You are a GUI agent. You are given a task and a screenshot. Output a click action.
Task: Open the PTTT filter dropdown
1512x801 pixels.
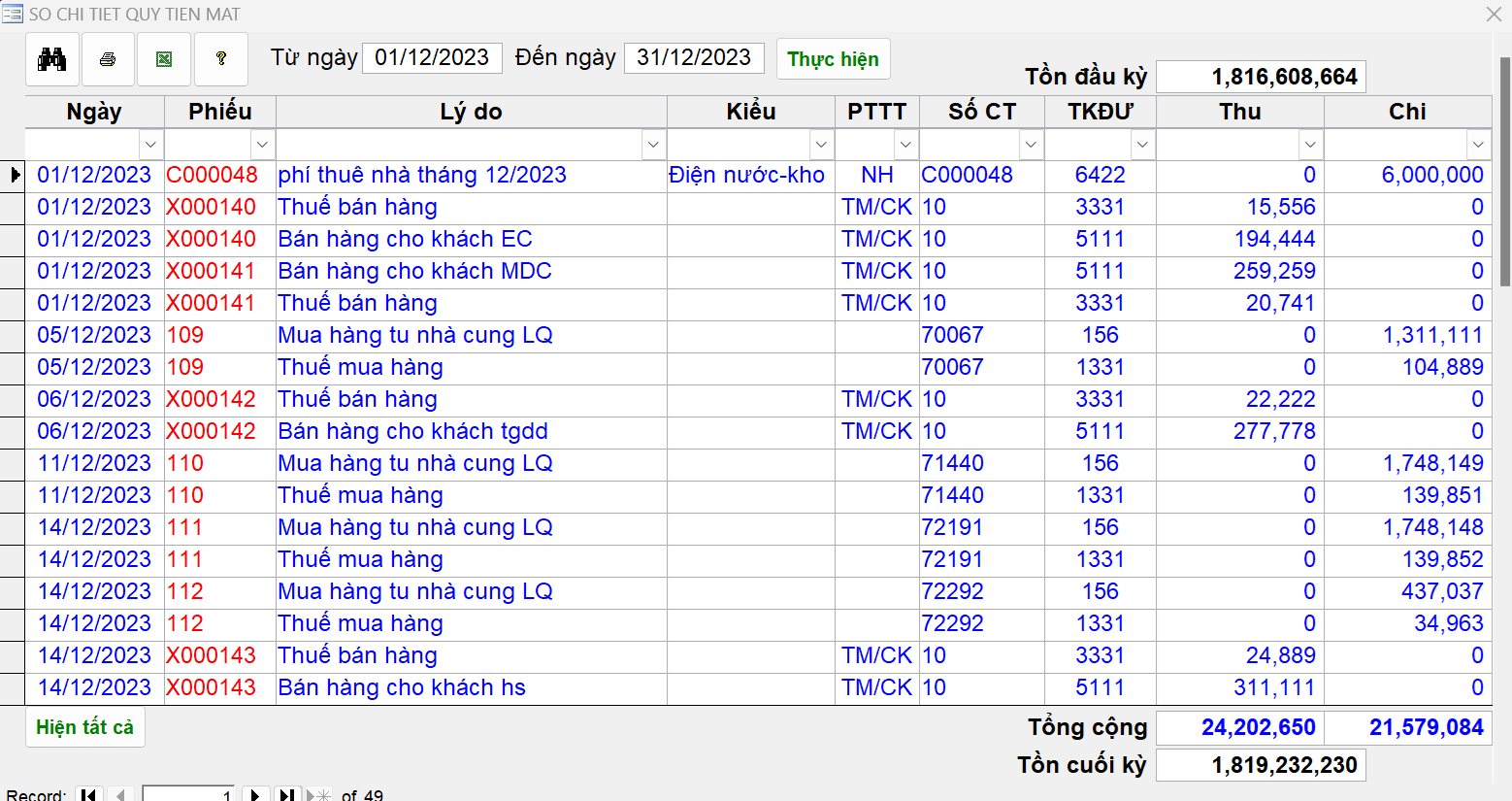905,145
